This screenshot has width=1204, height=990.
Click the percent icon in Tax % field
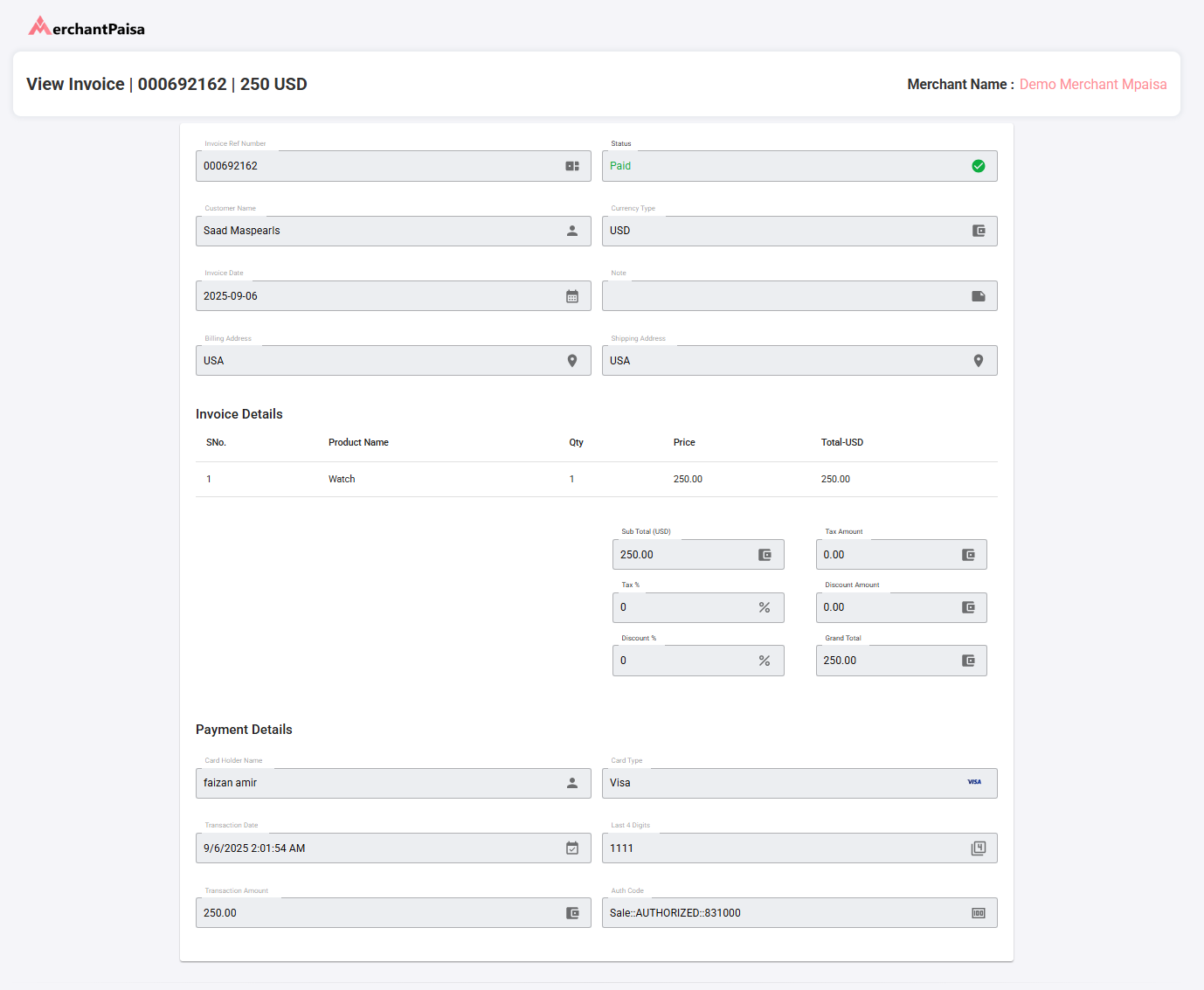[765, 607]
